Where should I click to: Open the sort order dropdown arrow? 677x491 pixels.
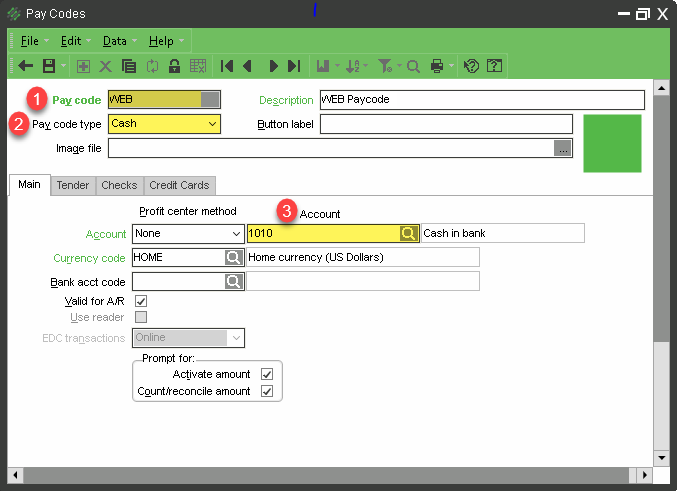point(366,66)
